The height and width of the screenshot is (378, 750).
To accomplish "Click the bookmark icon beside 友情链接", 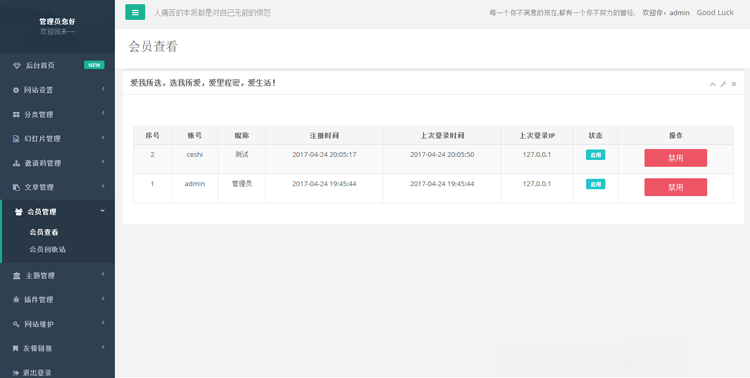I will tap(15, 349).
